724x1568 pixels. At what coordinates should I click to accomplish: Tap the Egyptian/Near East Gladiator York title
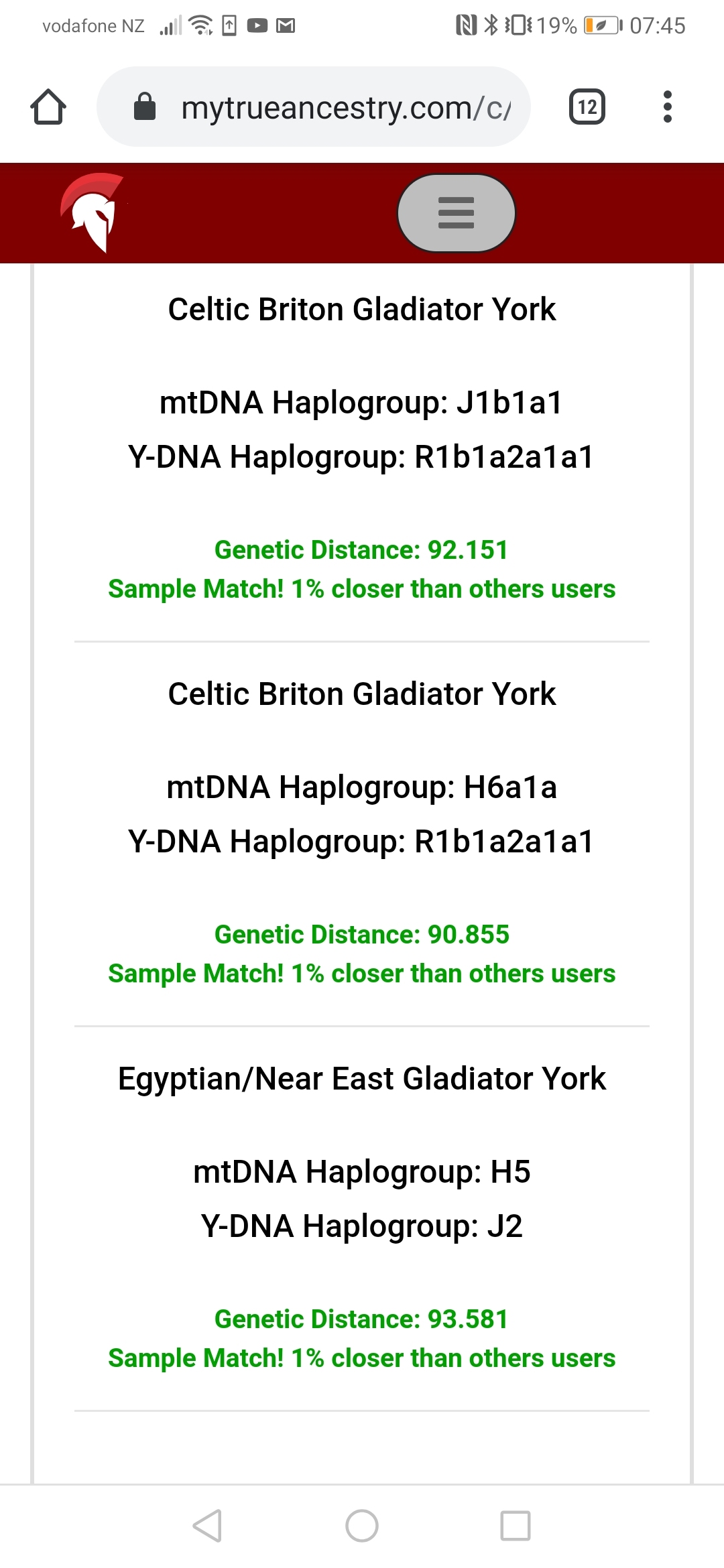point(362,1079)
